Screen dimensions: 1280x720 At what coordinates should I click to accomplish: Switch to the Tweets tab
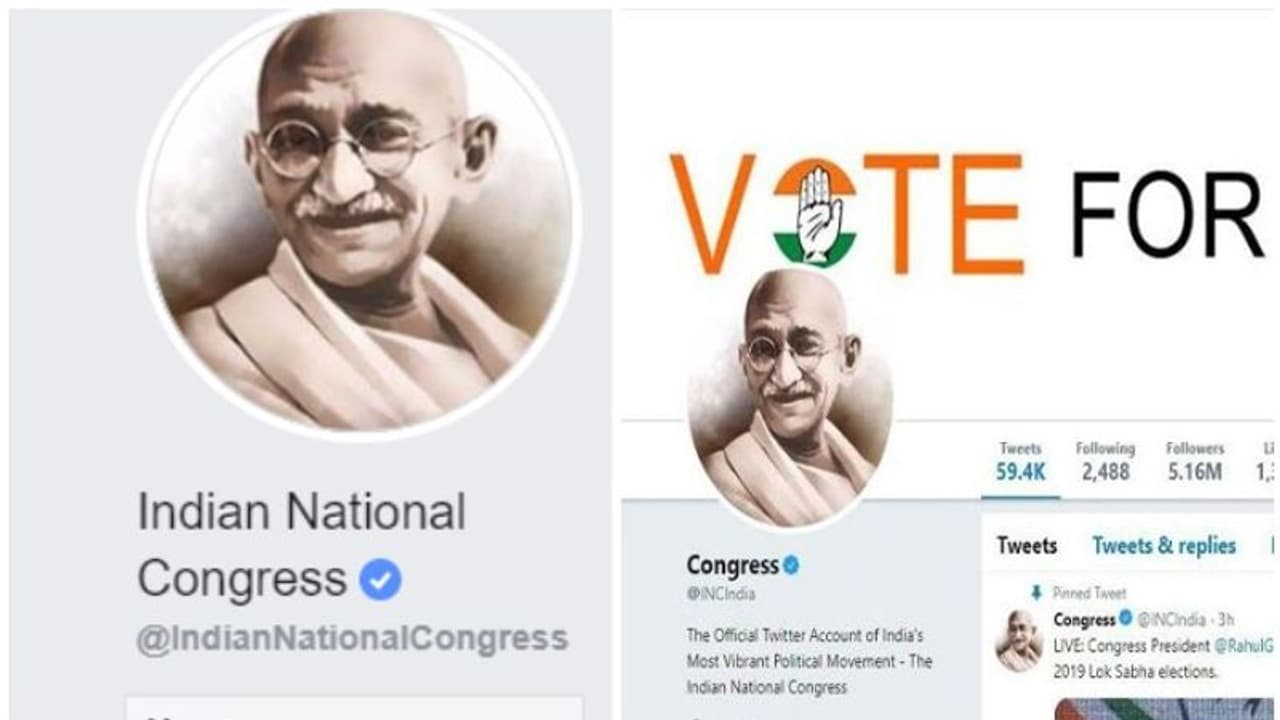1026,546
